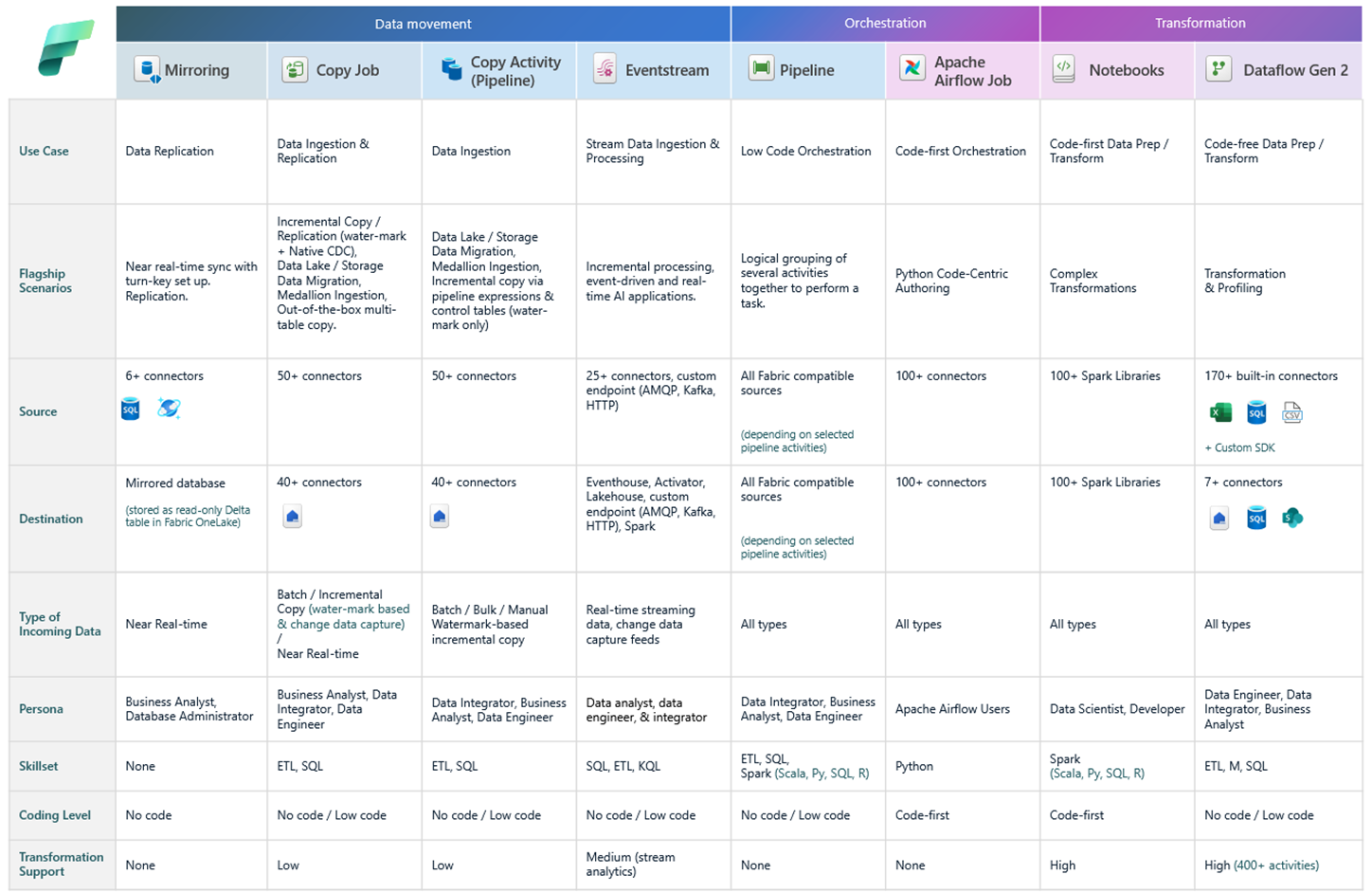
Task: Click the Copy Job icon
Action: click(295, 70)
